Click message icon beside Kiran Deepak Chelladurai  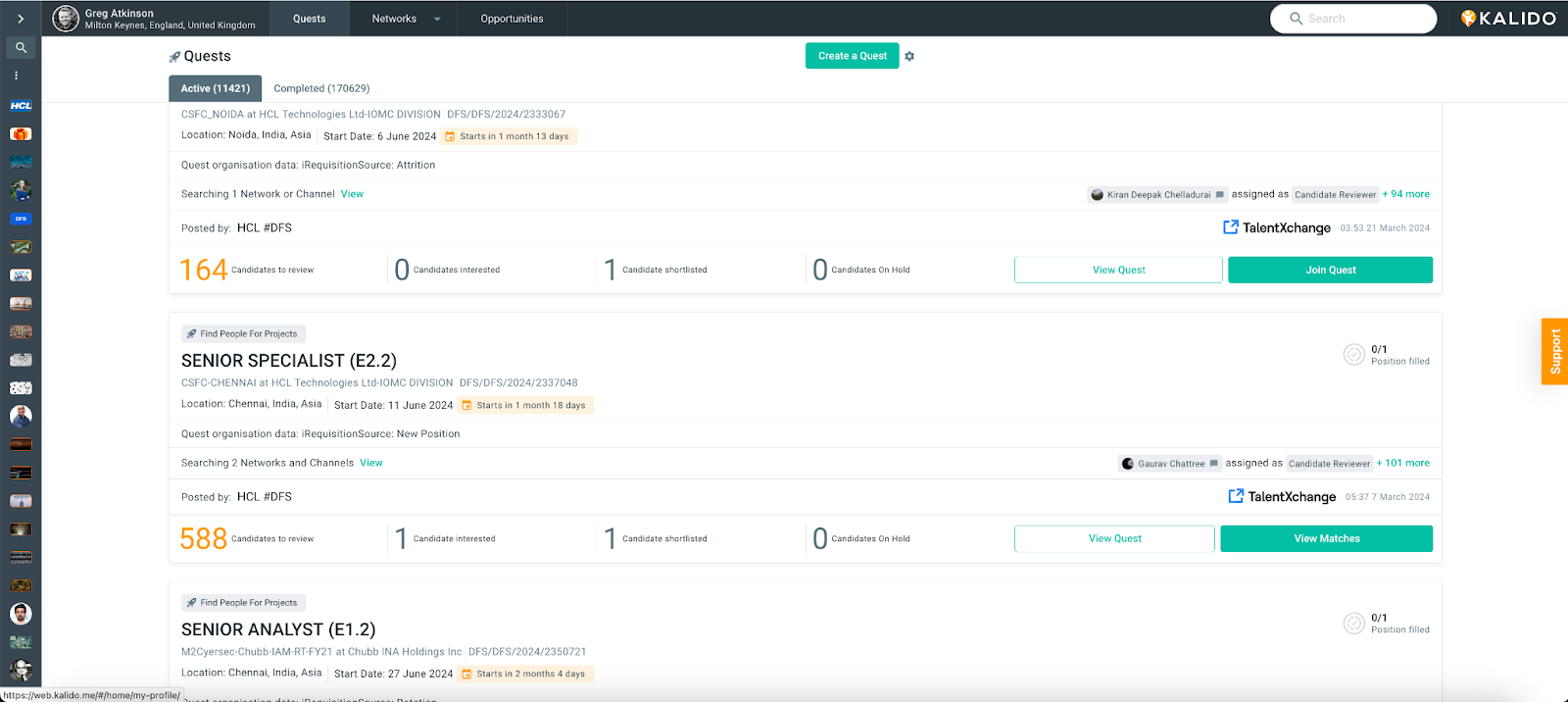(1219, 195)
